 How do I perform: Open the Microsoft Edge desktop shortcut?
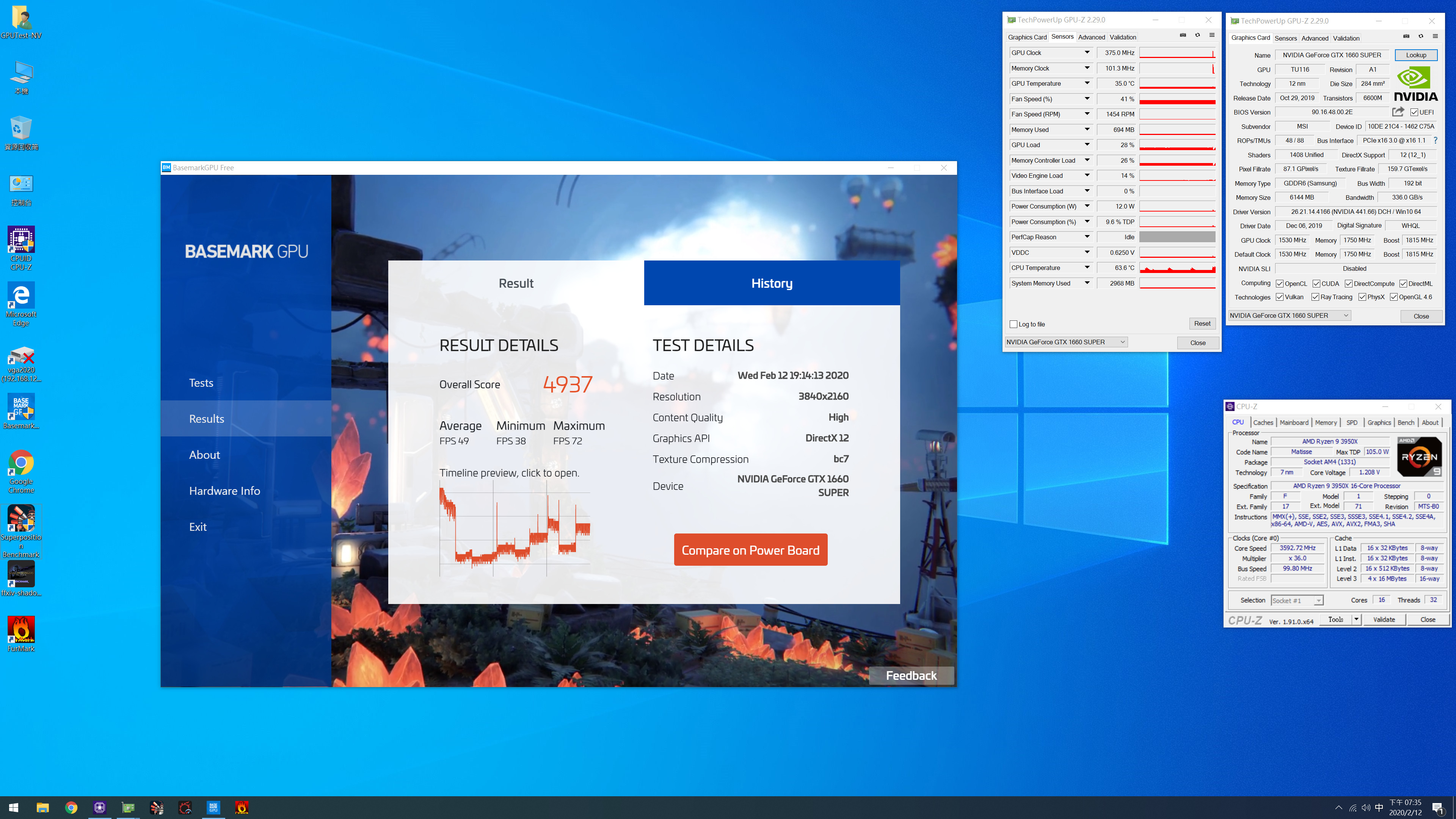pos(21,304)
